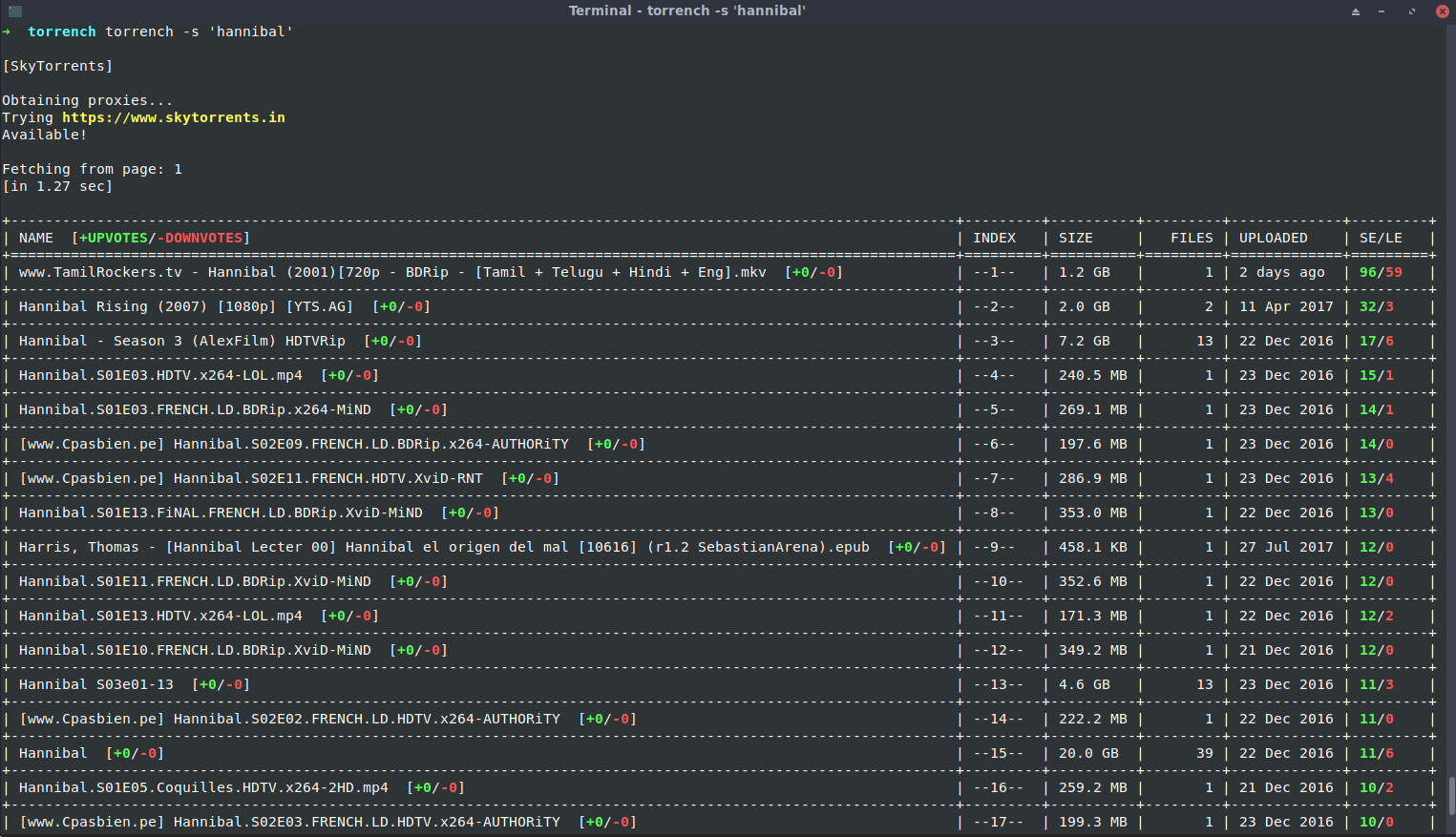Select Hannibal.S01E05.Coquilles.HDTV.x264-2HD.mp4 entry
Screen dimensions: 1456x837
pos(203,787)
